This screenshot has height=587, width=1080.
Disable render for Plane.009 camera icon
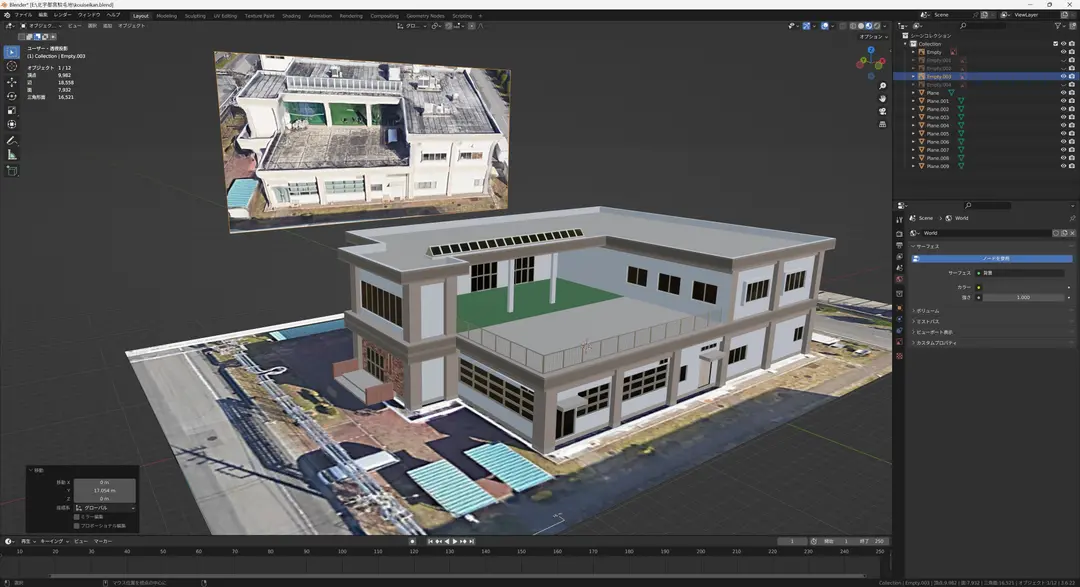1072,166
